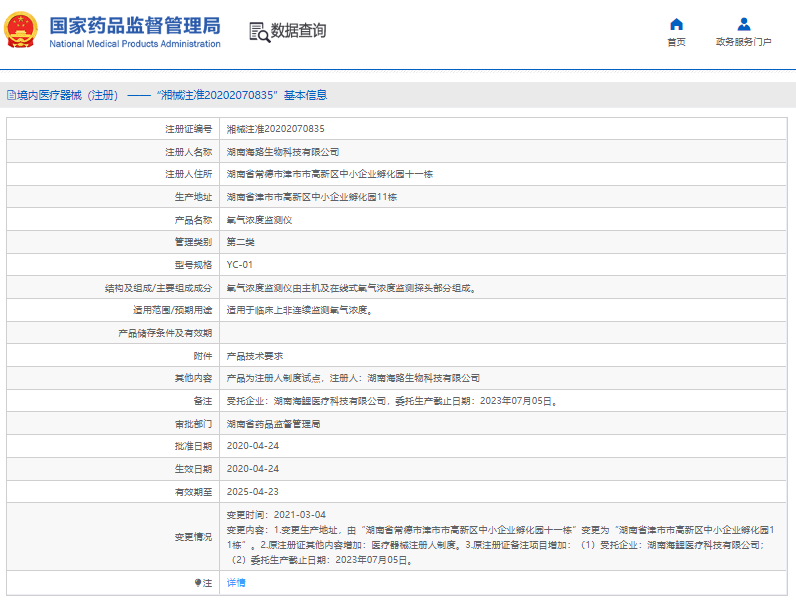Click the 结构及组成/主要组成成分 label
Screen dimensions: 796x601
[x=158, y=288]
